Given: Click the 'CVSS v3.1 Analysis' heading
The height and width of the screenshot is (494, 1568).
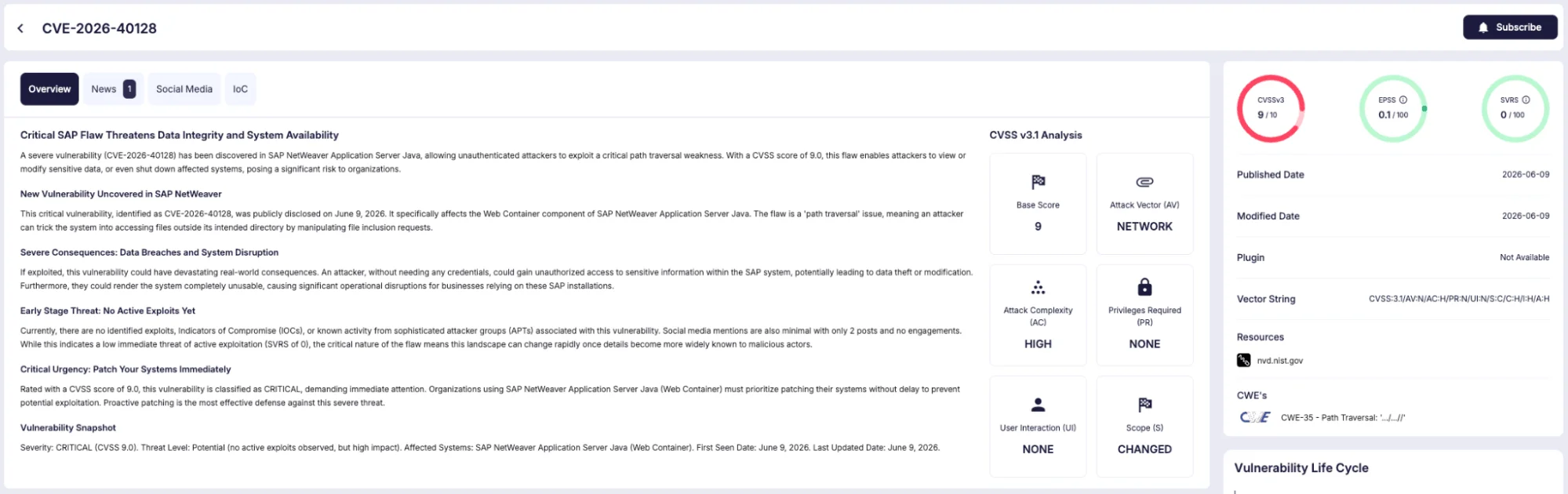Looking at the screenshot, I should 1035,135.
